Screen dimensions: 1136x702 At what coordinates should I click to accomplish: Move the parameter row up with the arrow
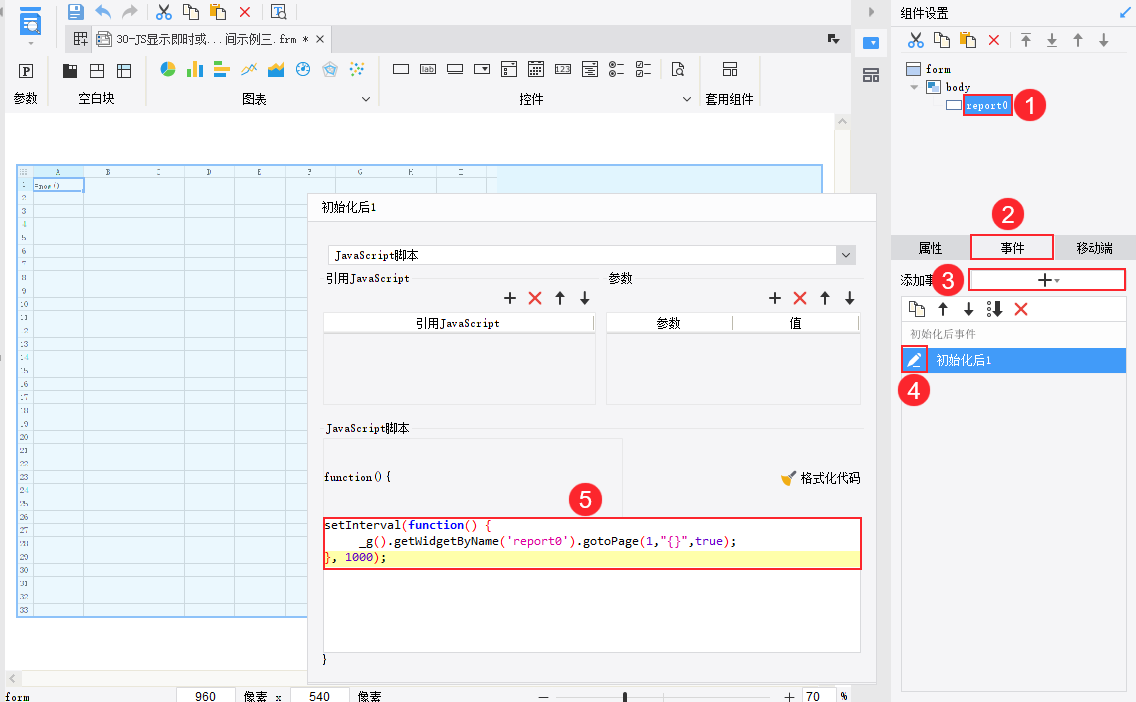[825, 298]
